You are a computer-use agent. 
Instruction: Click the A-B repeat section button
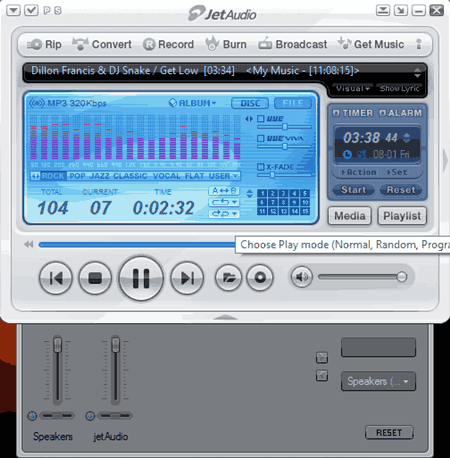point(224,191)
